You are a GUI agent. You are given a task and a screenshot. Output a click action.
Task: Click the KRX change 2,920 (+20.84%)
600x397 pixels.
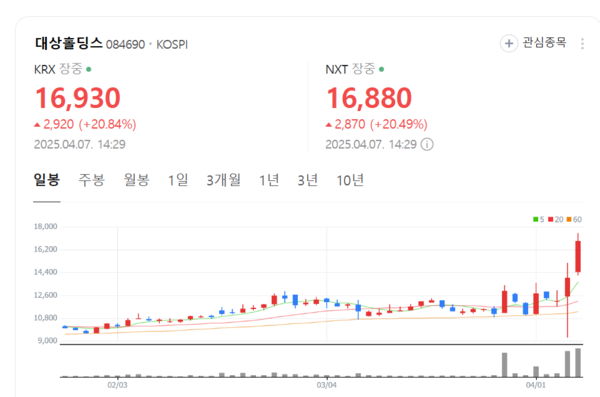coord(85,124)
